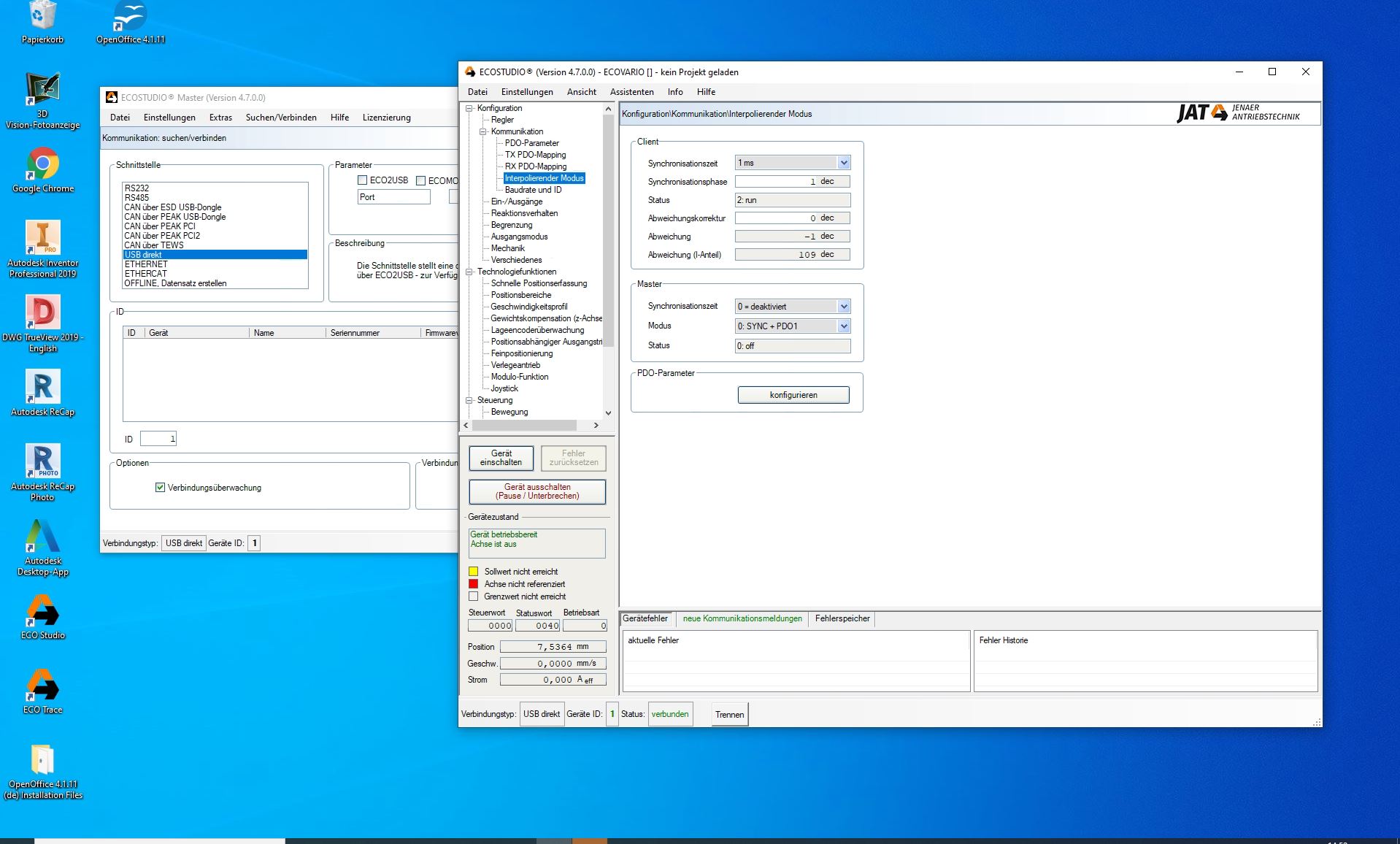Click the Port field in Master window
Viewport: 1400px width, 844px height.
tap(394, 197)
